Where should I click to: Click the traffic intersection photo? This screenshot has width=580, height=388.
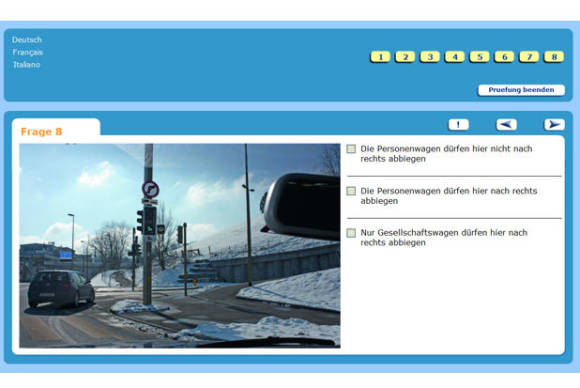[180, 246]
